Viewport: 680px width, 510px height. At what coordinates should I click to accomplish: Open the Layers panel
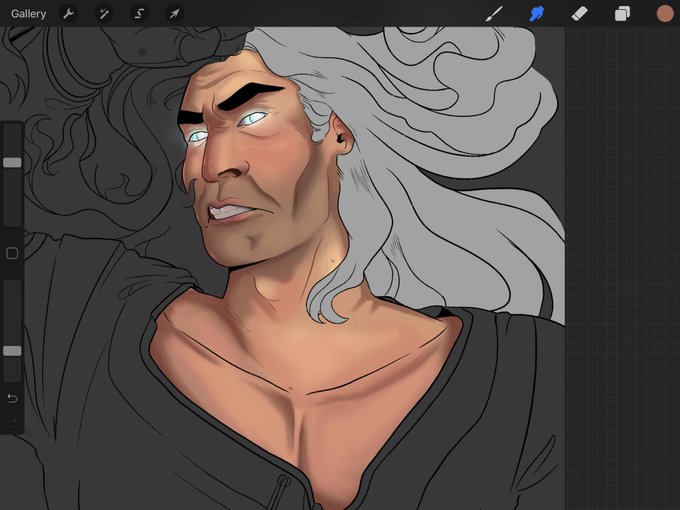tap(622, 14)
